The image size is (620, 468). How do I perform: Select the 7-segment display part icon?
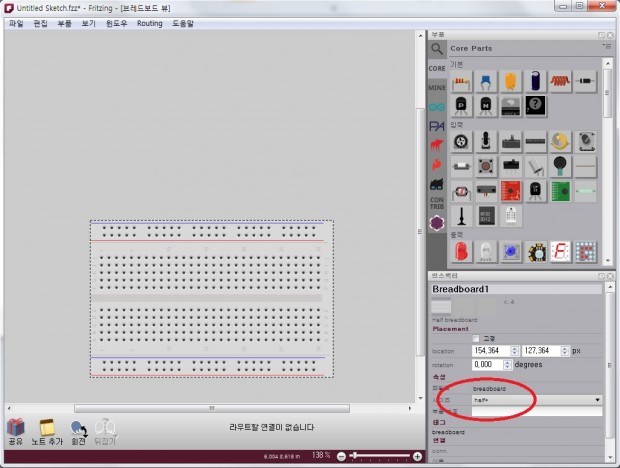tap(561, 250)
